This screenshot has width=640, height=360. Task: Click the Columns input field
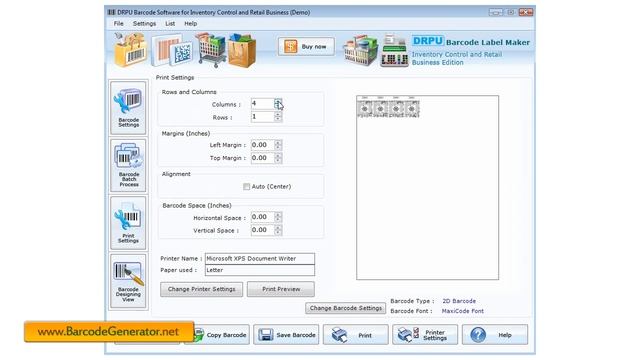(262, 104)
